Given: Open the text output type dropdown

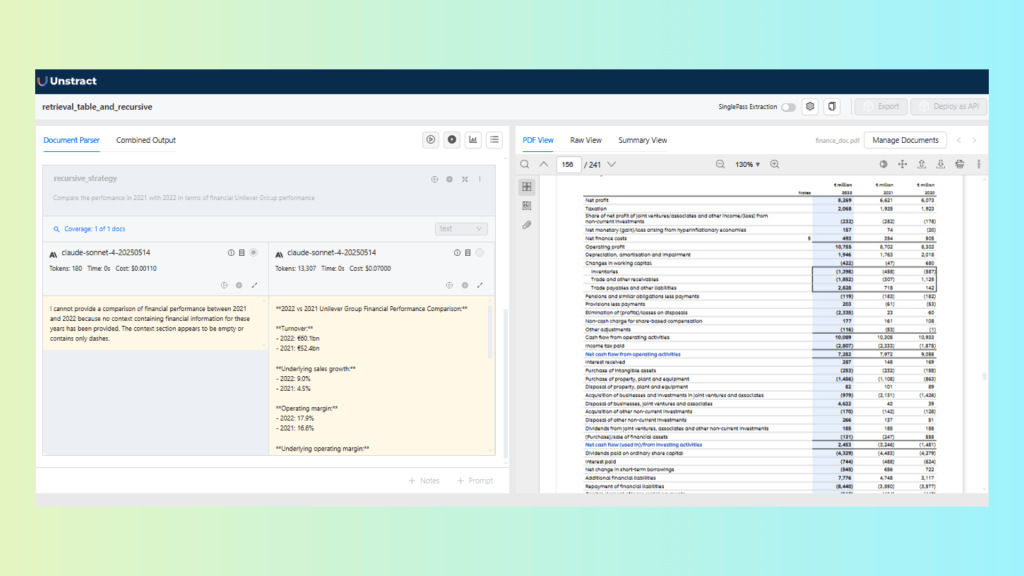Looking at the screenshot, I should click(x=462, y=229).
